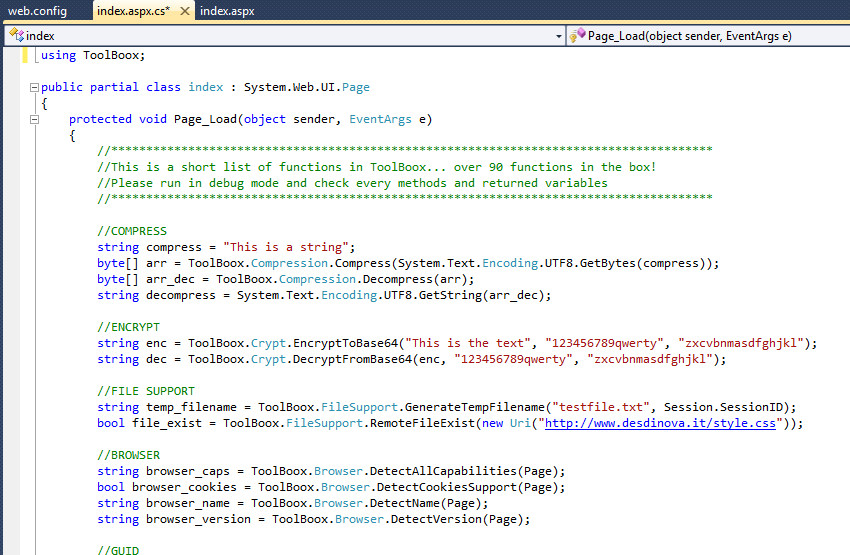The width and height of the screenshot is (850, 555).
Task: Close the index.aspx.cs tab
Action: click(x=185, y=11)
